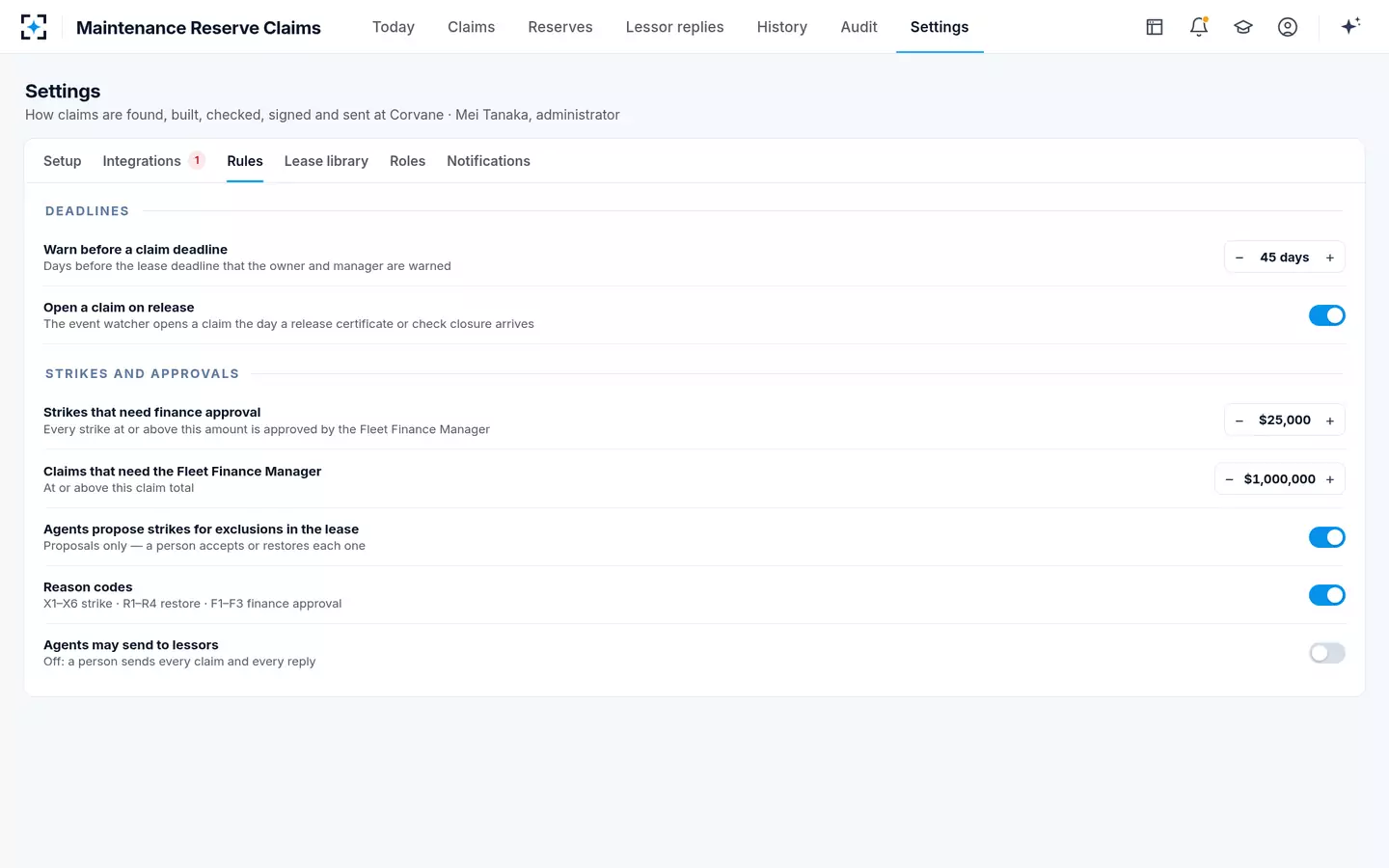Screen dimensions: 1389x868
Task: Open the user account icon
Action: pos(1288,27)
